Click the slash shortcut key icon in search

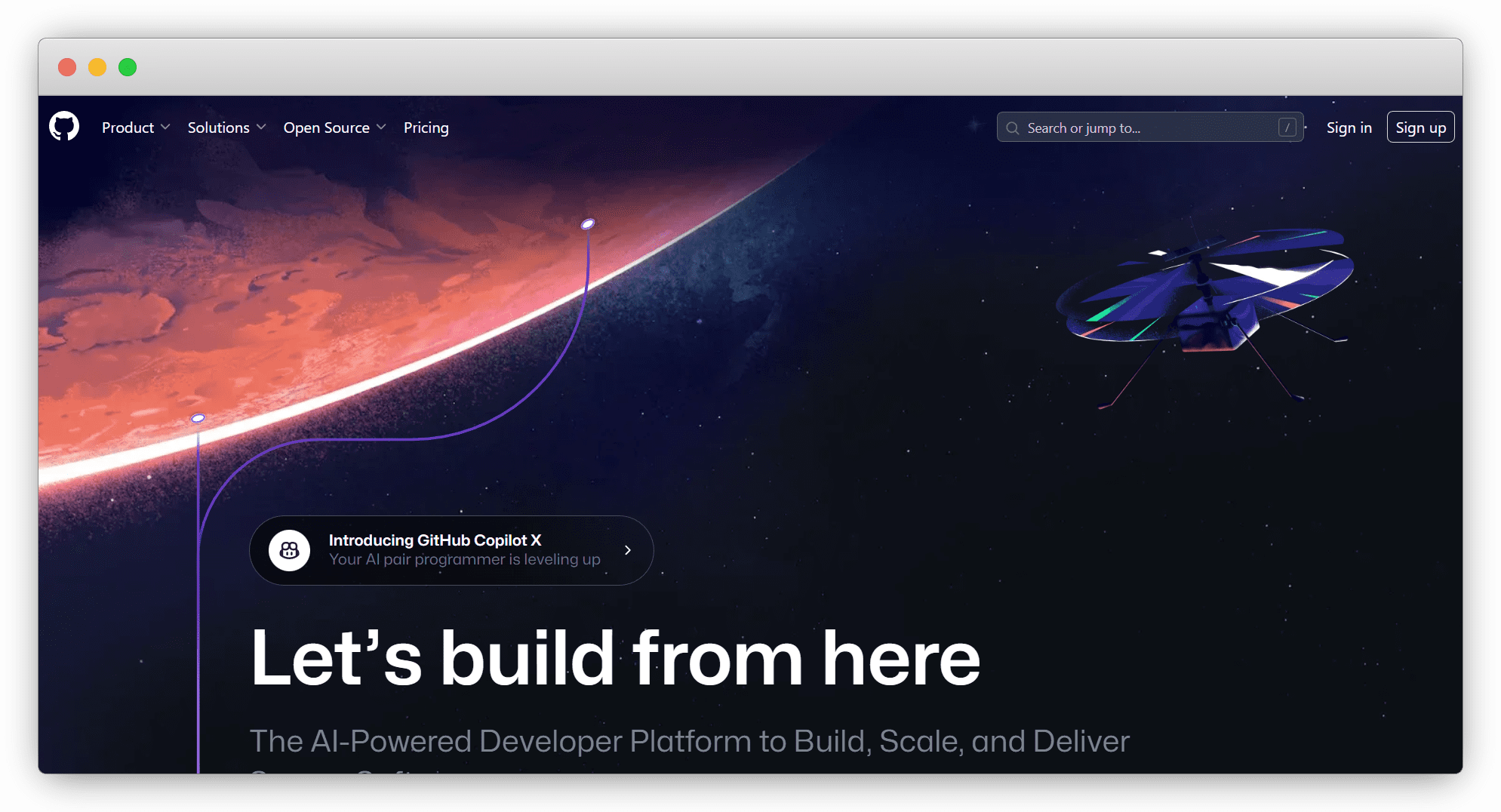(x=1287, y=128)
